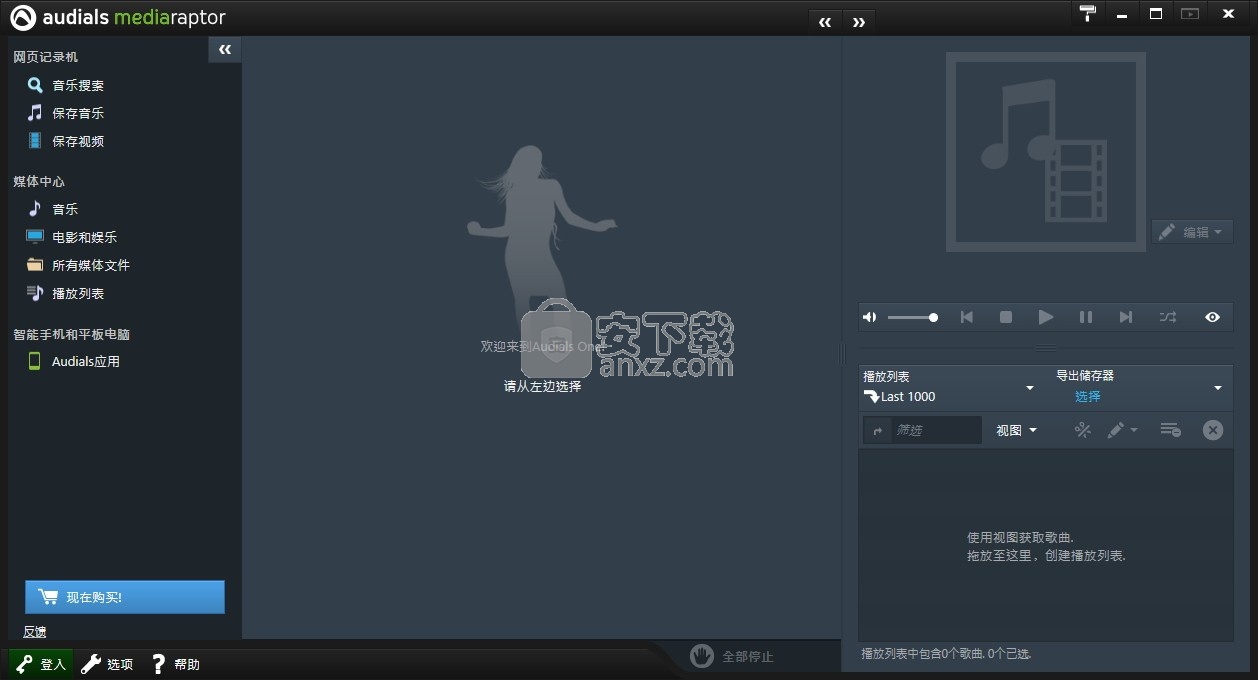The height and width of the screenshot is (680, 1258).
Task: Click the 网页记录机 section header
Action: click(45, 57)
